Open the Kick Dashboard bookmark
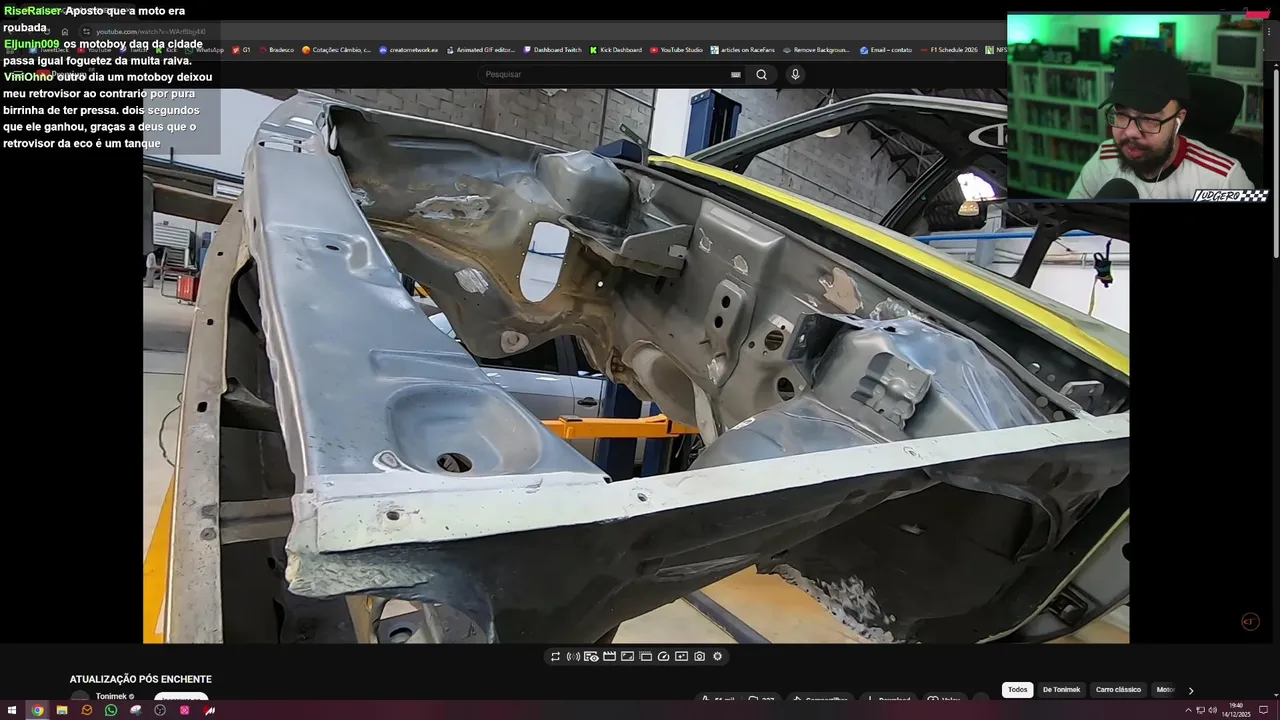 pos(616,50)
